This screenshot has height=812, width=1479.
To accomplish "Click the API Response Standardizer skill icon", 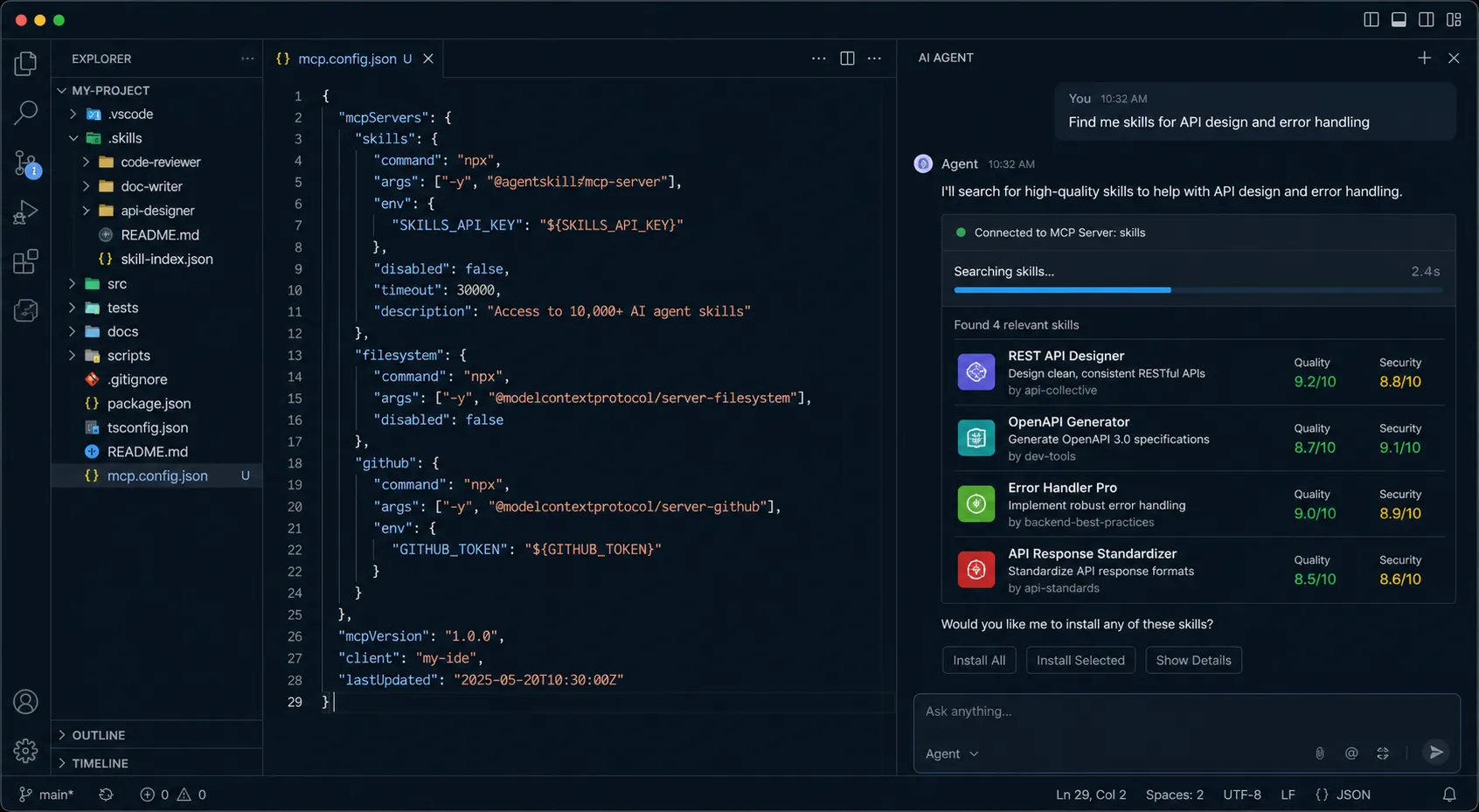I will tap(976, 570).
